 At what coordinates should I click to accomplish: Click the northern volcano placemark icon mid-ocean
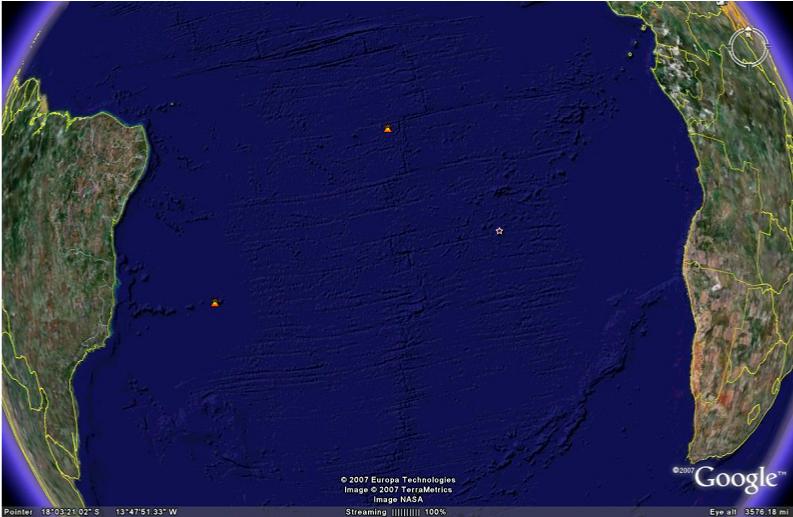coord(388,129)
